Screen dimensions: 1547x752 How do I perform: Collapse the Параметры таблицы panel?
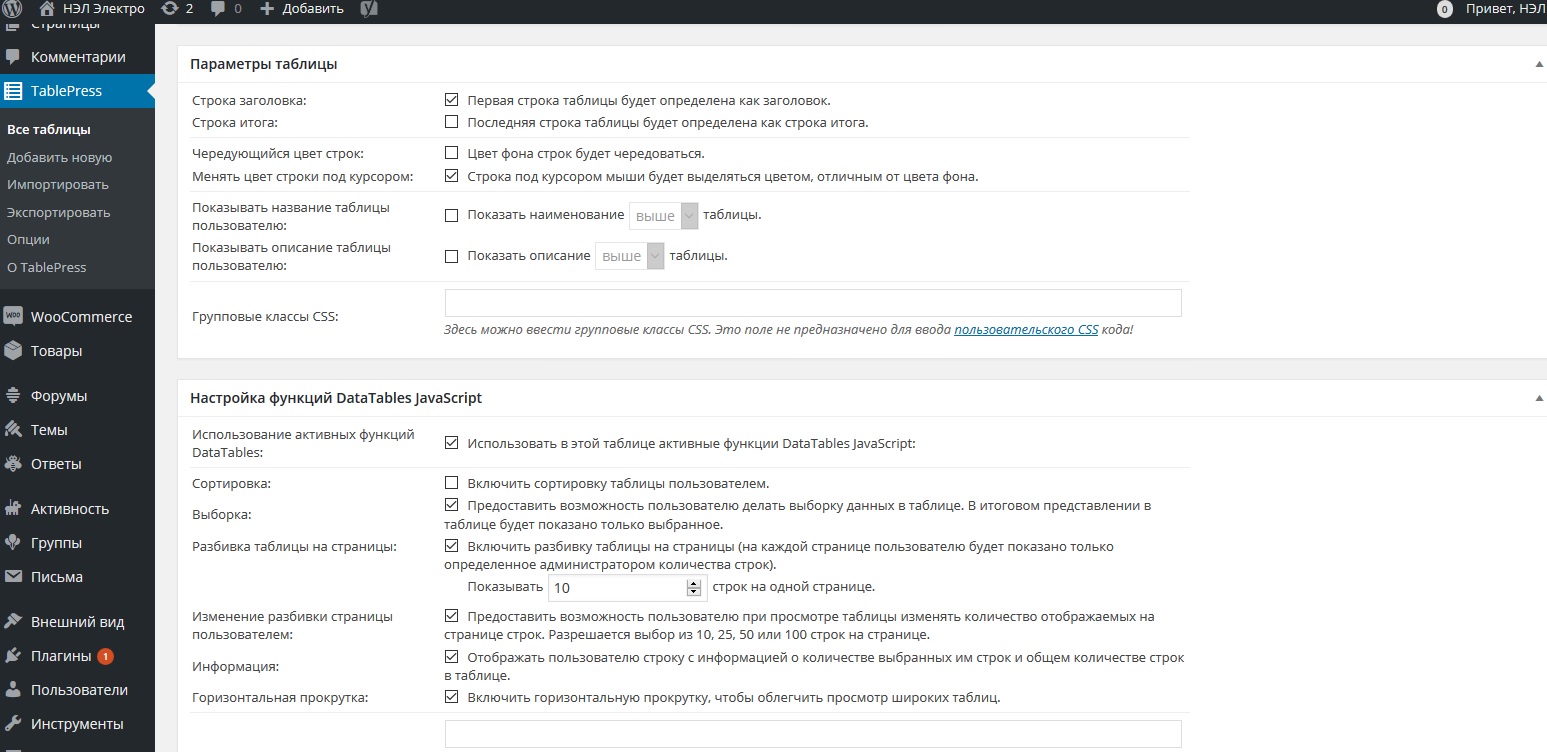[1539, 64]
